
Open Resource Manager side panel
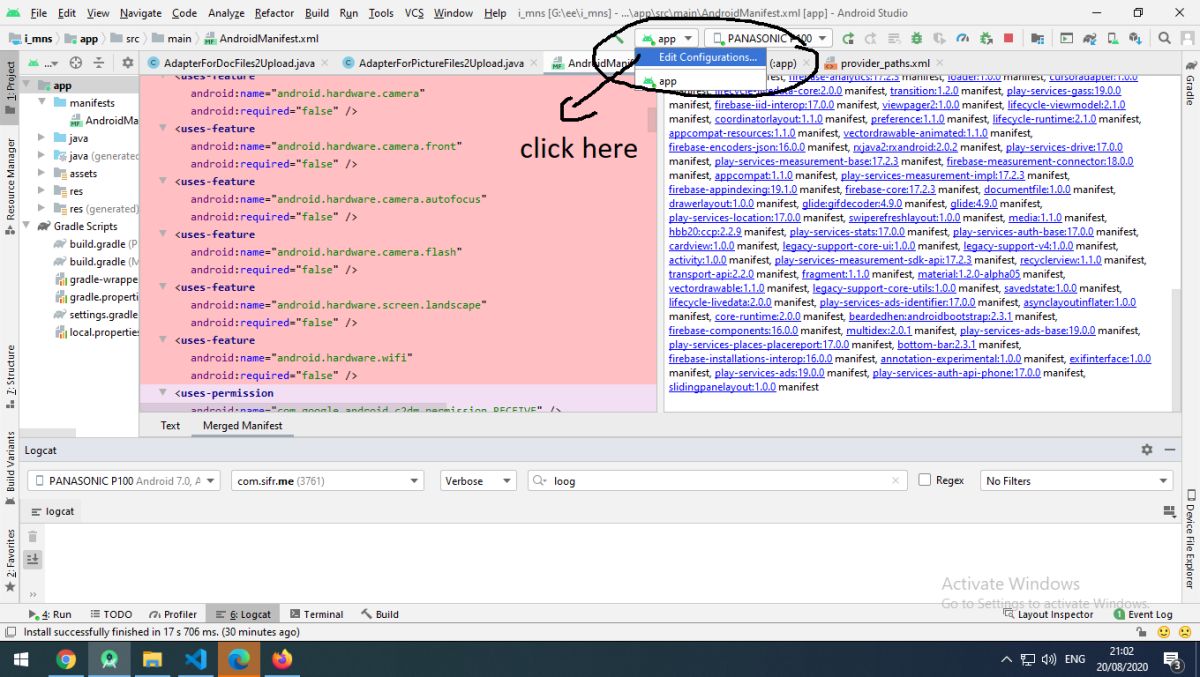tap(10, 186)
